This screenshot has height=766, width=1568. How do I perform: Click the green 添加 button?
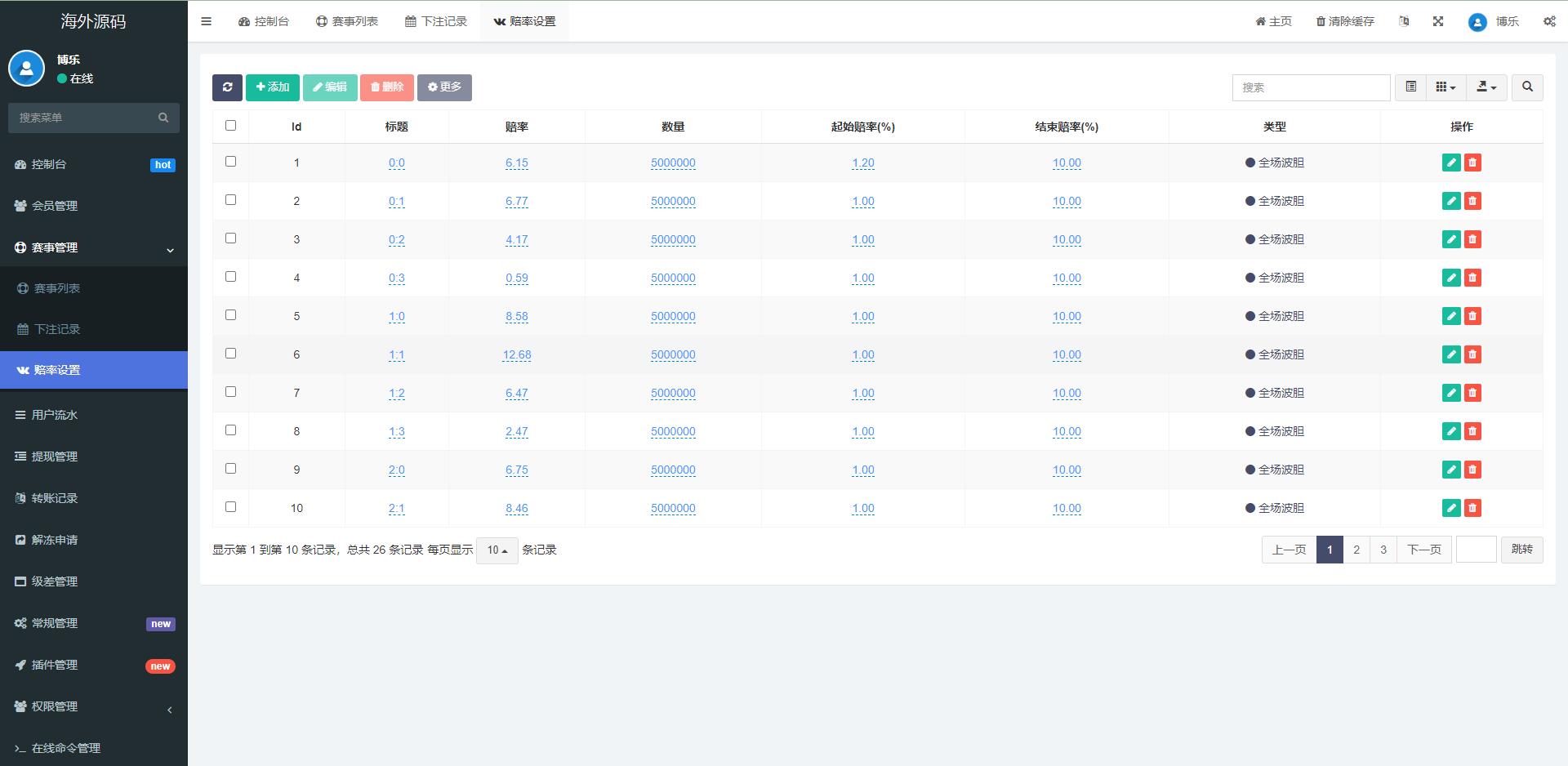pos(272,87)
